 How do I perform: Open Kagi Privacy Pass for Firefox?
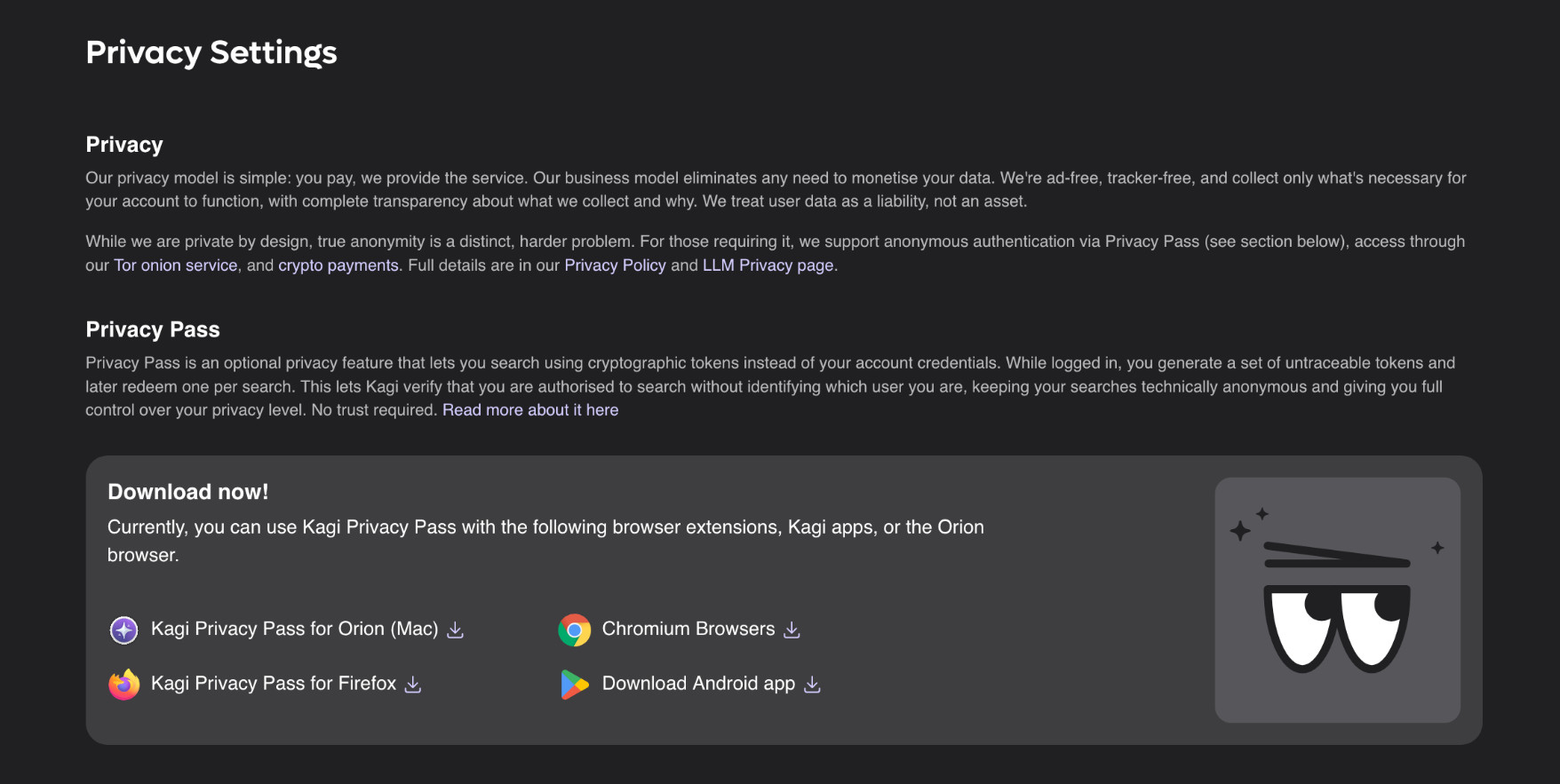coord(274,683)
